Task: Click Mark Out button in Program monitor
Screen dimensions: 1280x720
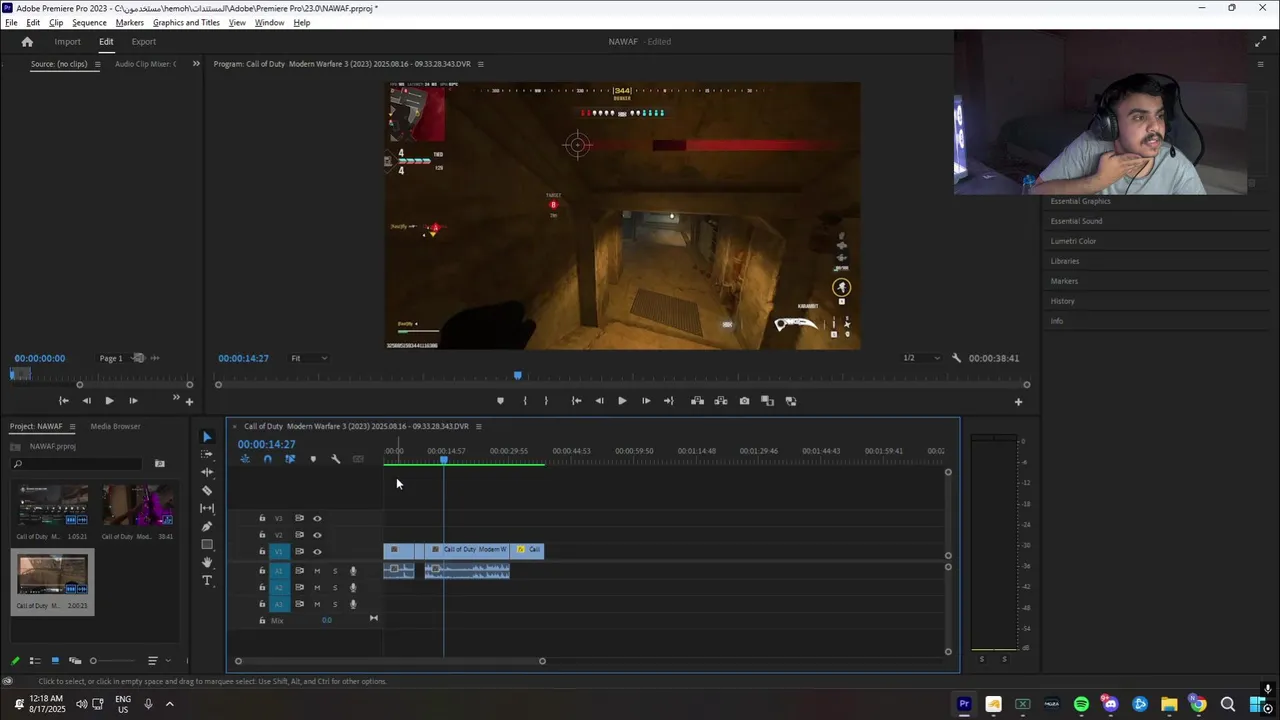Action: (x=546, y=401)
